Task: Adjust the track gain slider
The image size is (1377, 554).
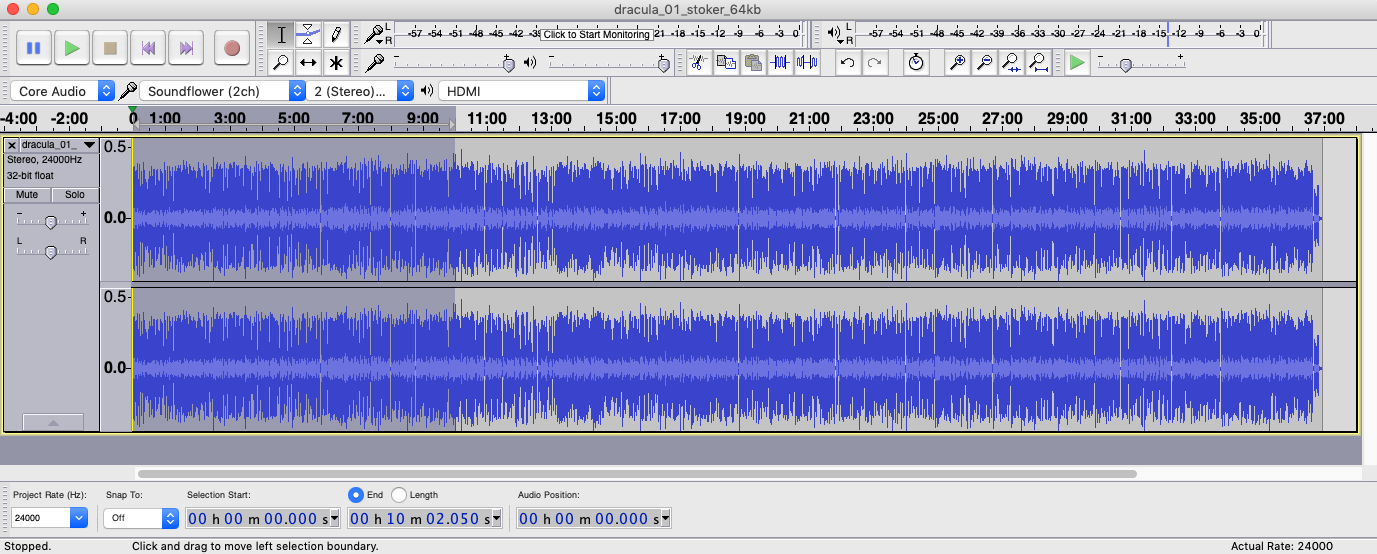Action: (x=50, y=221)
